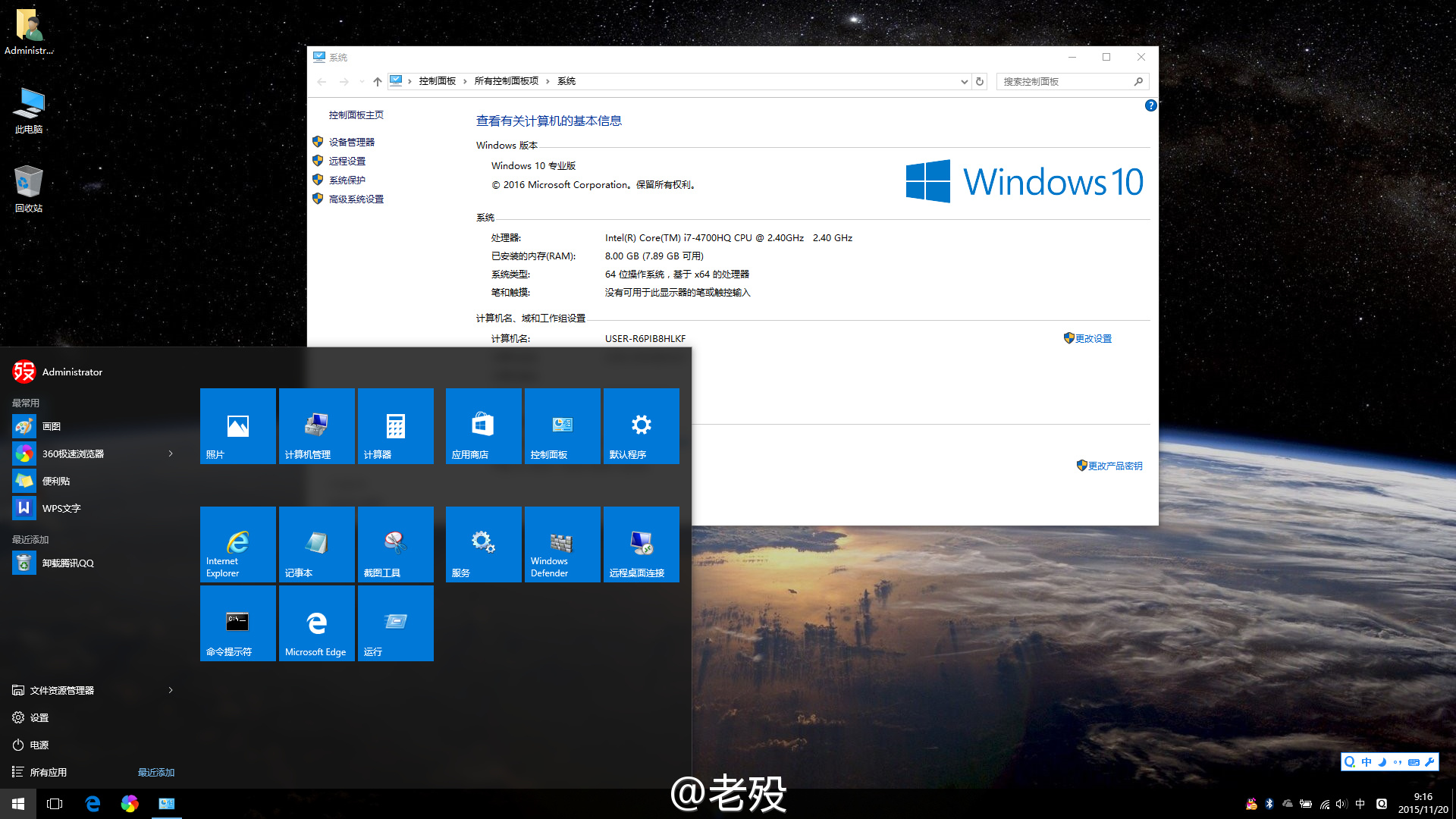Open the Windows Defender tile
The height and width of the screenshot is (819, 1456).
[563, 544]
